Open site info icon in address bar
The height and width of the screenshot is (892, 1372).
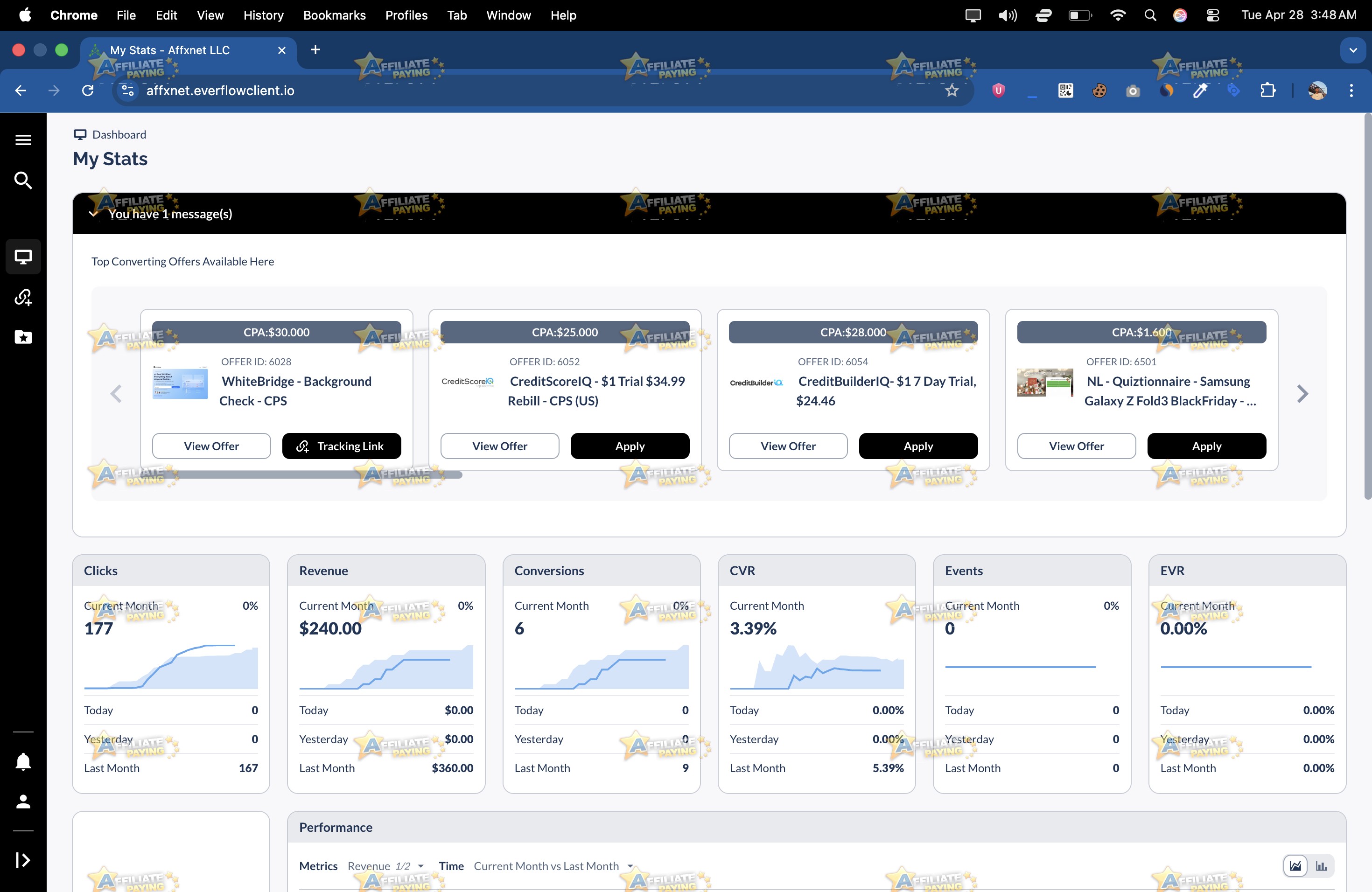pos(128,91)
